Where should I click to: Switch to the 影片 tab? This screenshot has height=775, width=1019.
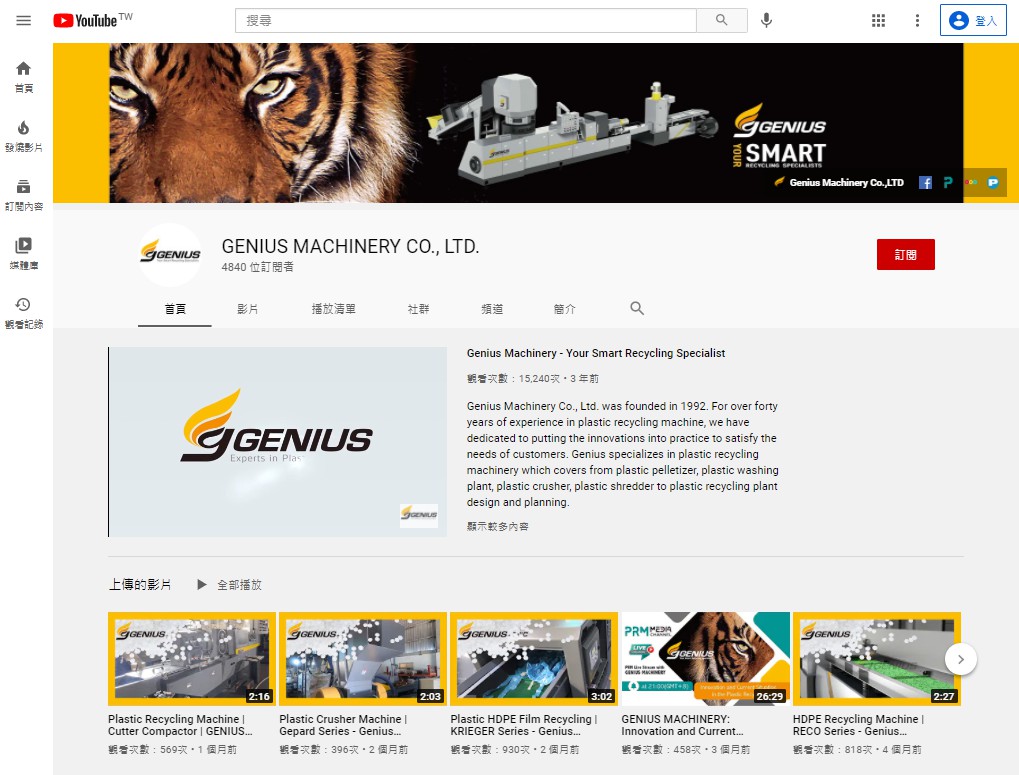(248, 309)
